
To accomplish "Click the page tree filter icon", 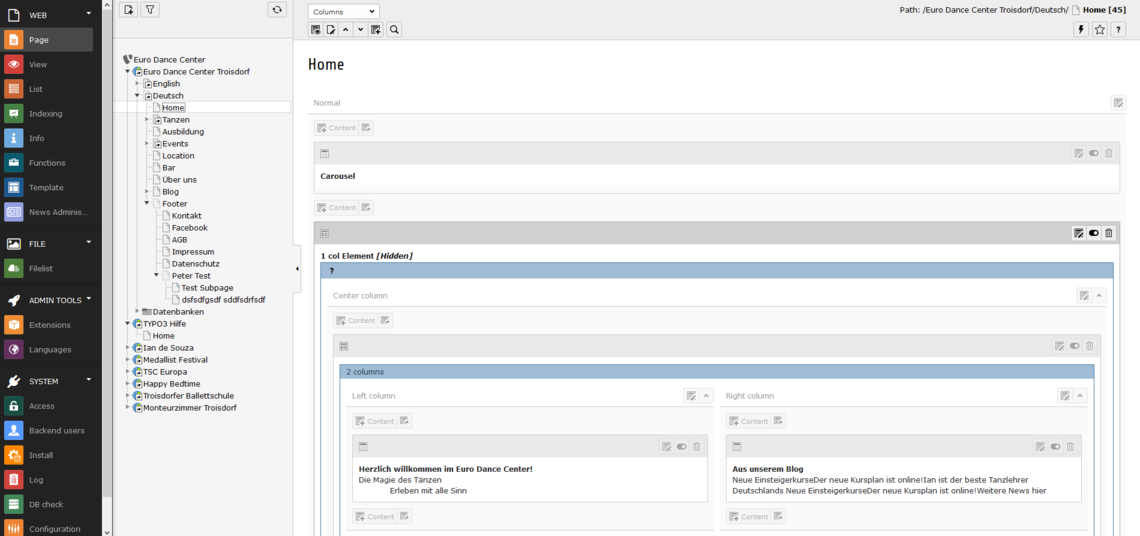I will pyautogui.click(x=149, y=10).
